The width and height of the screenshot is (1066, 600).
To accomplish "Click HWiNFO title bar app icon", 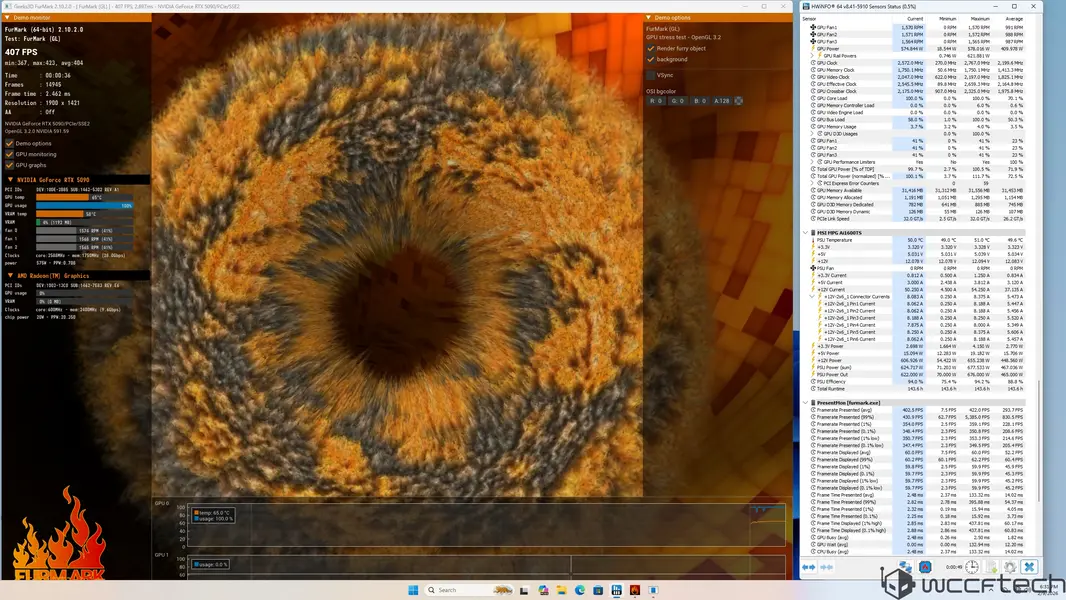I will click(806, 6).
